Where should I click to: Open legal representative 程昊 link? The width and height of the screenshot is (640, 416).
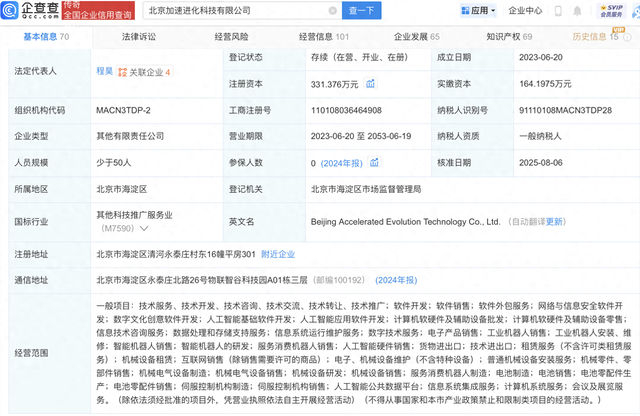tap(104, 71)
